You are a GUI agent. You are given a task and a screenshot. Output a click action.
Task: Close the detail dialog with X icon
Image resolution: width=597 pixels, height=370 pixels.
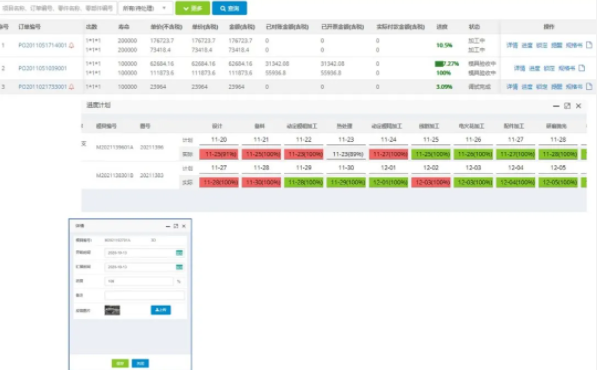pos(184,226)
